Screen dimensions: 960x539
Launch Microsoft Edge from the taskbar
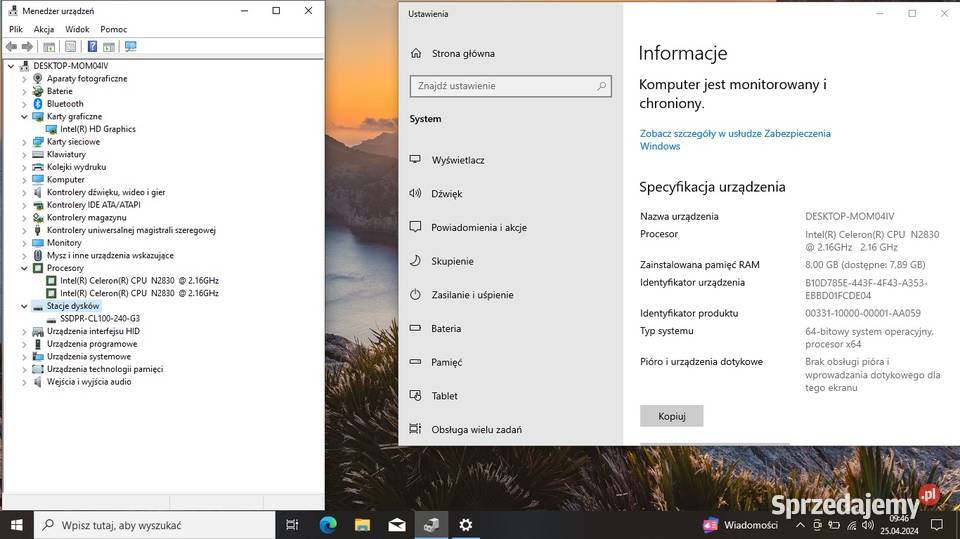point(328,525)
